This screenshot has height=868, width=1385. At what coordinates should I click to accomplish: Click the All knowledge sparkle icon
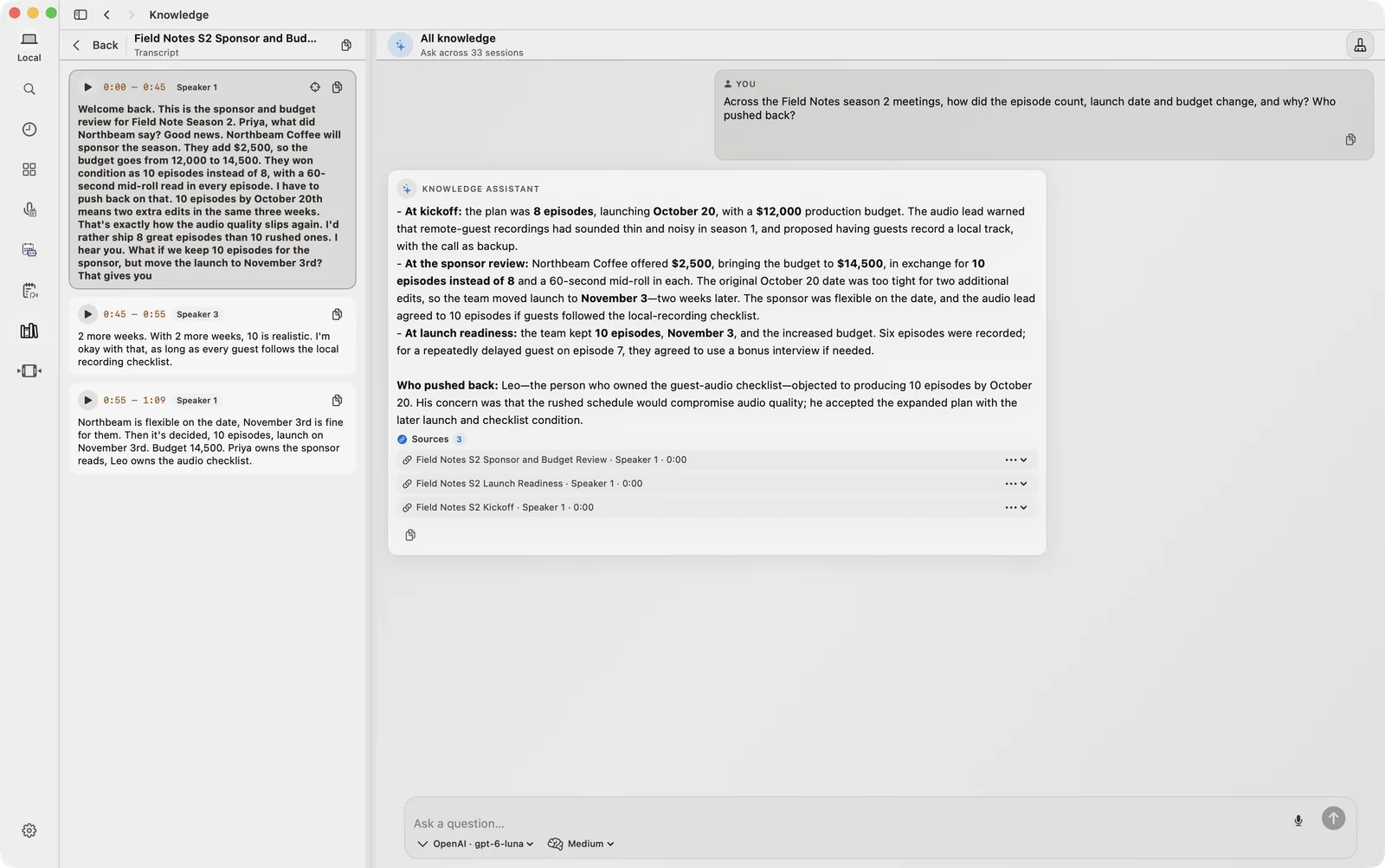point(400,45)
